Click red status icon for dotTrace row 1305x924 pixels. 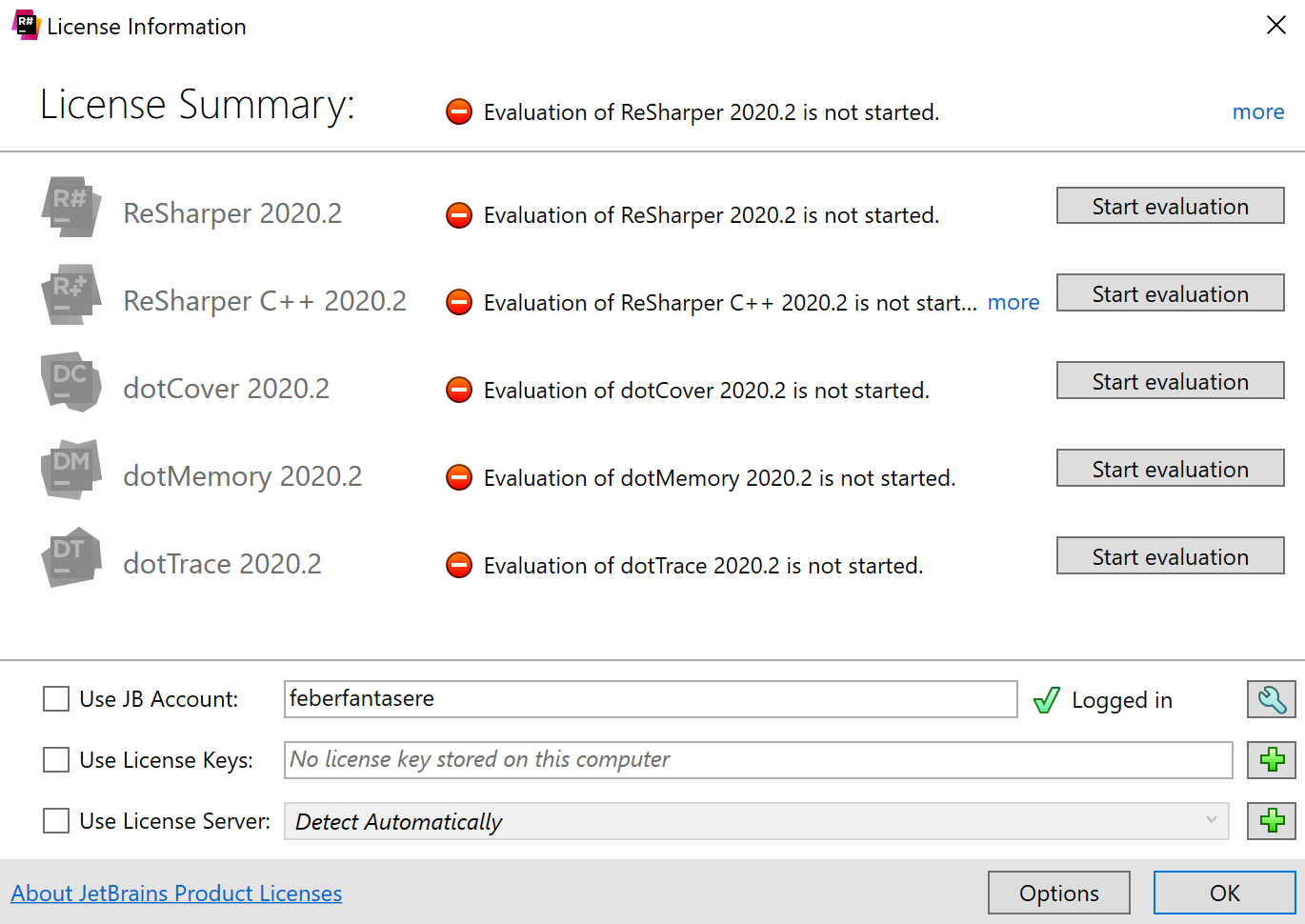(x=459, y=566)
